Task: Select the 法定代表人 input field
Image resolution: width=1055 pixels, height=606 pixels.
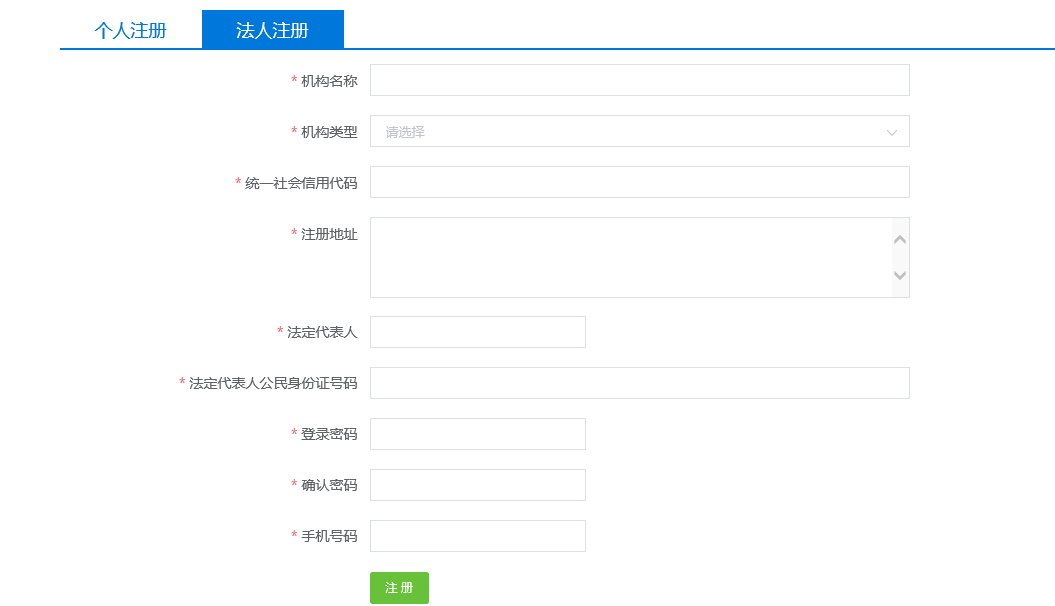Action: 477,332
